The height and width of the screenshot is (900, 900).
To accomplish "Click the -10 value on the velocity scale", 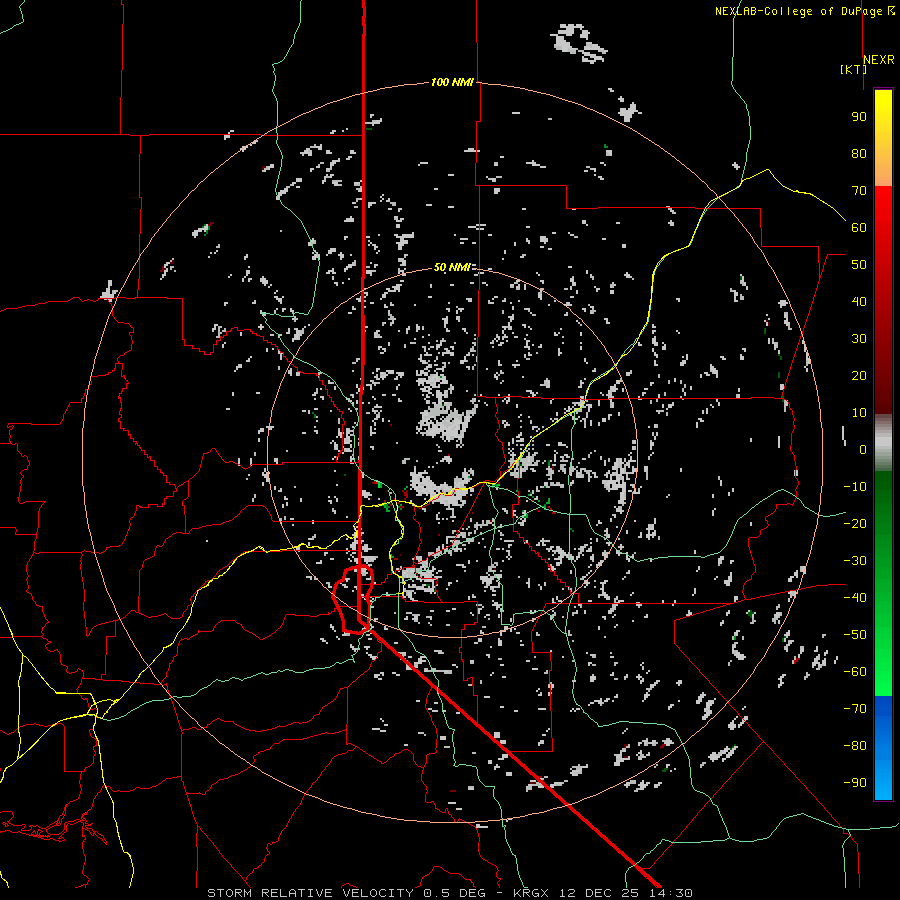I will [855, 487].
